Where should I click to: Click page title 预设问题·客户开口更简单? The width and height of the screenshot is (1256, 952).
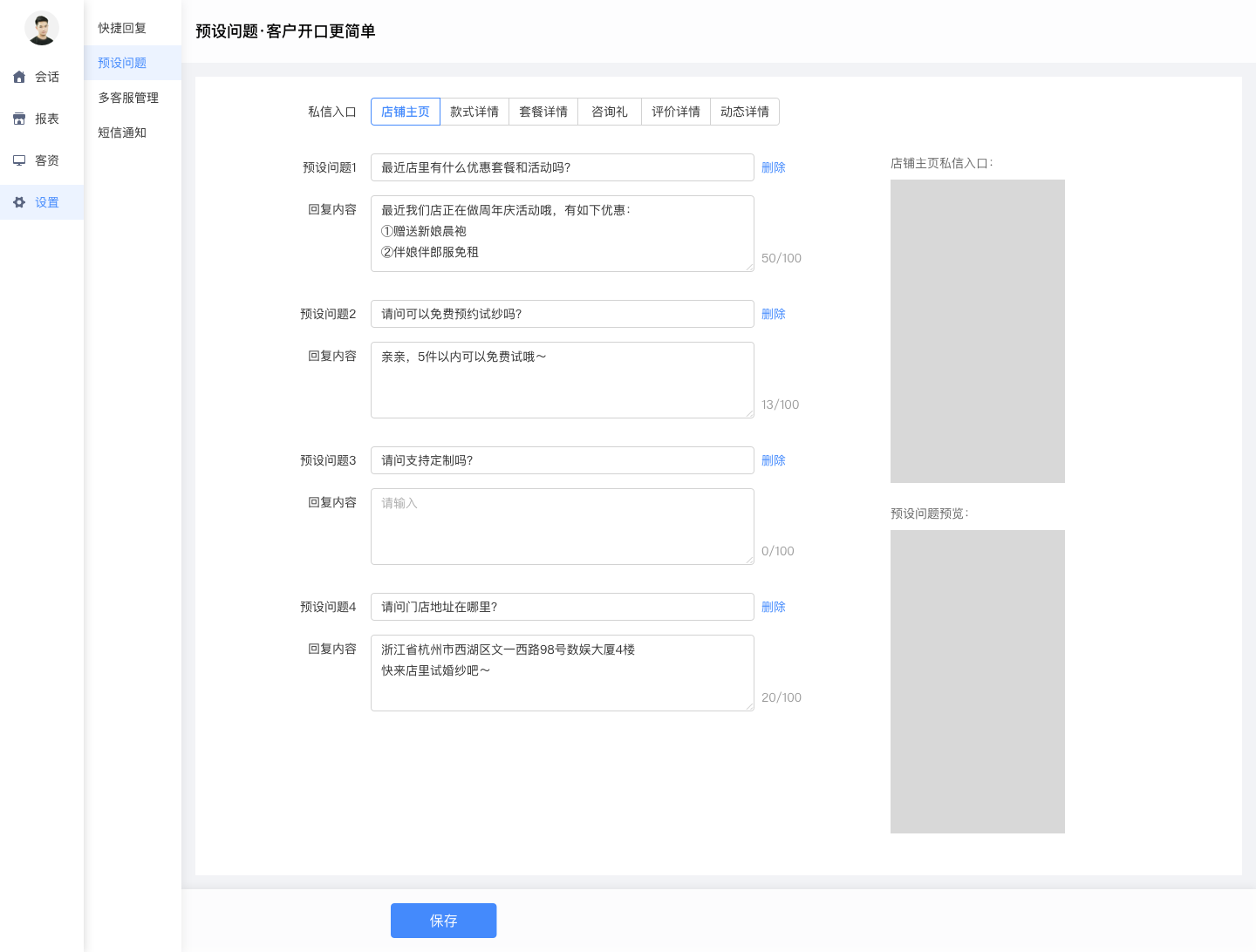coord(285,31)
